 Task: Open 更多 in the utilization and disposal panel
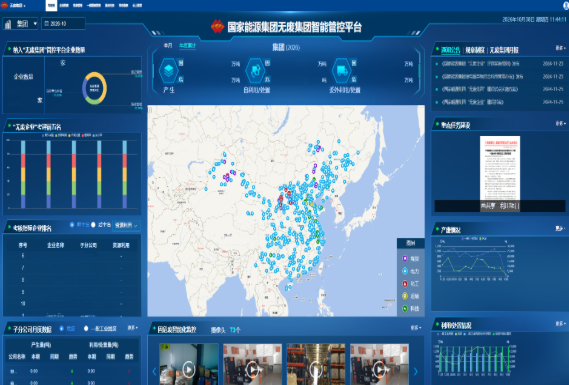tap(560, 324)
